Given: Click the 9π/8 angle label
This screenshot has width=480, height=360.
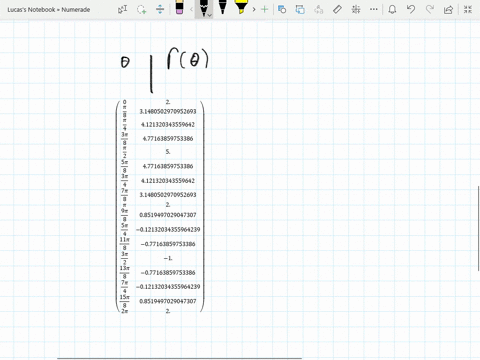Looking at the screenshot, I should coord(124,215).
